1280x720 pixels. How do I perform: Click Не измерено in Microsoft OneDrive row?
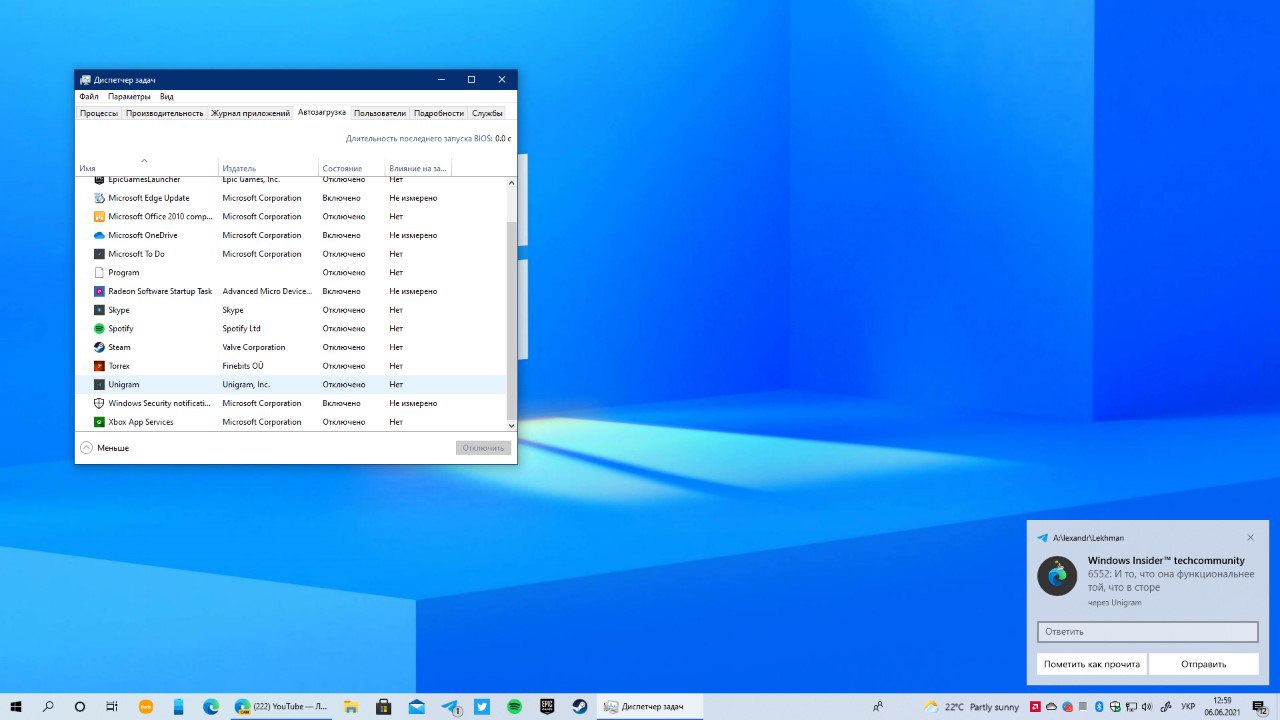(413, 235)
